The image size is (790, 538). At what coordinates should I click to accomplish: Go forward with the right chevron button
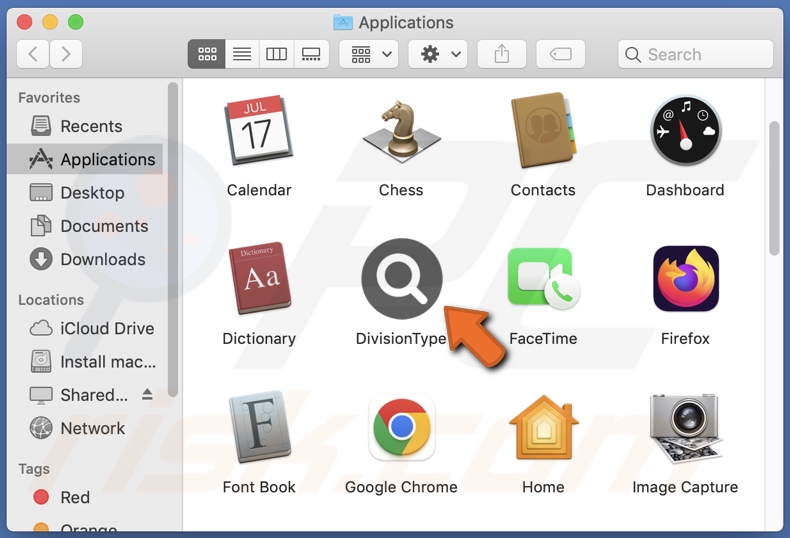click(65, 54)
